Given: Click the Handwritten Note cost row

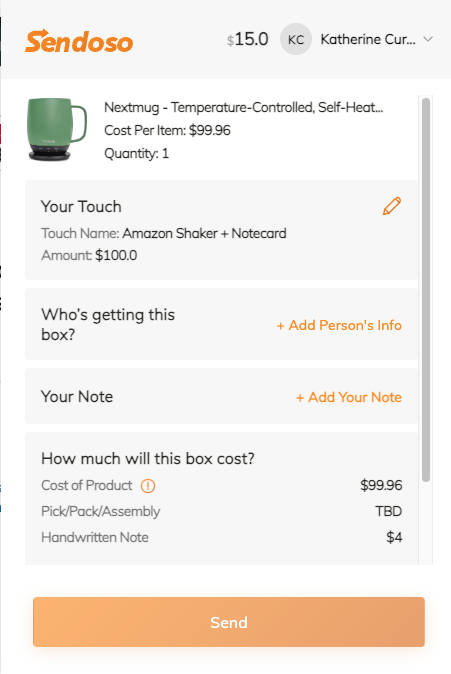Looking at the screenshot, I should tap(221, 537).
